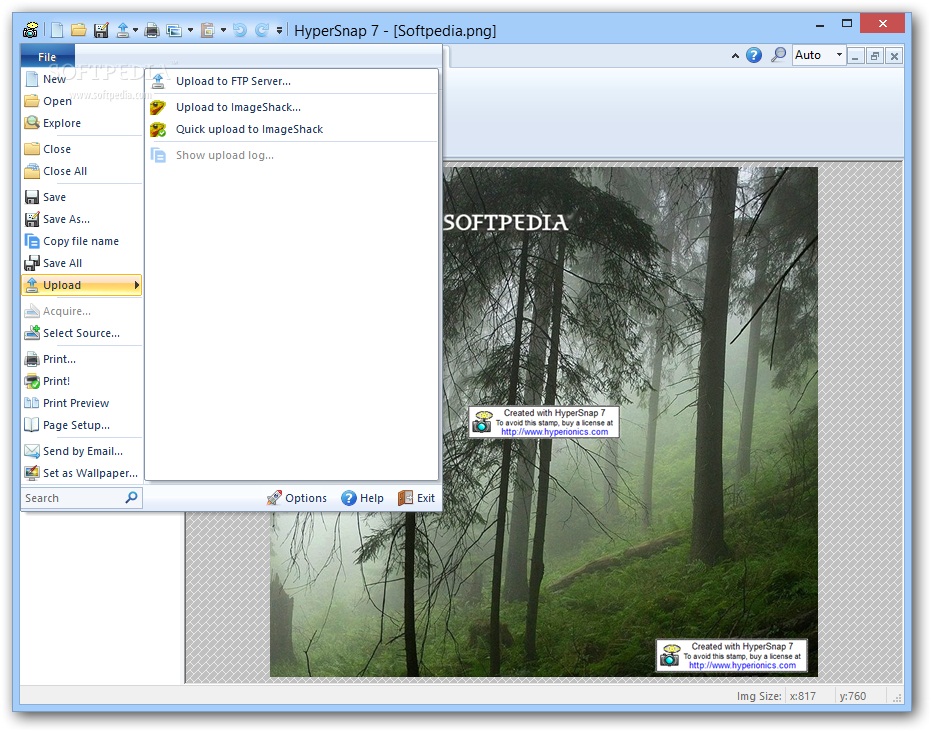Choose Set as Wallpaper... menu entry
The height and width of the screenshot is (732, 932).
tap(82, 474)
